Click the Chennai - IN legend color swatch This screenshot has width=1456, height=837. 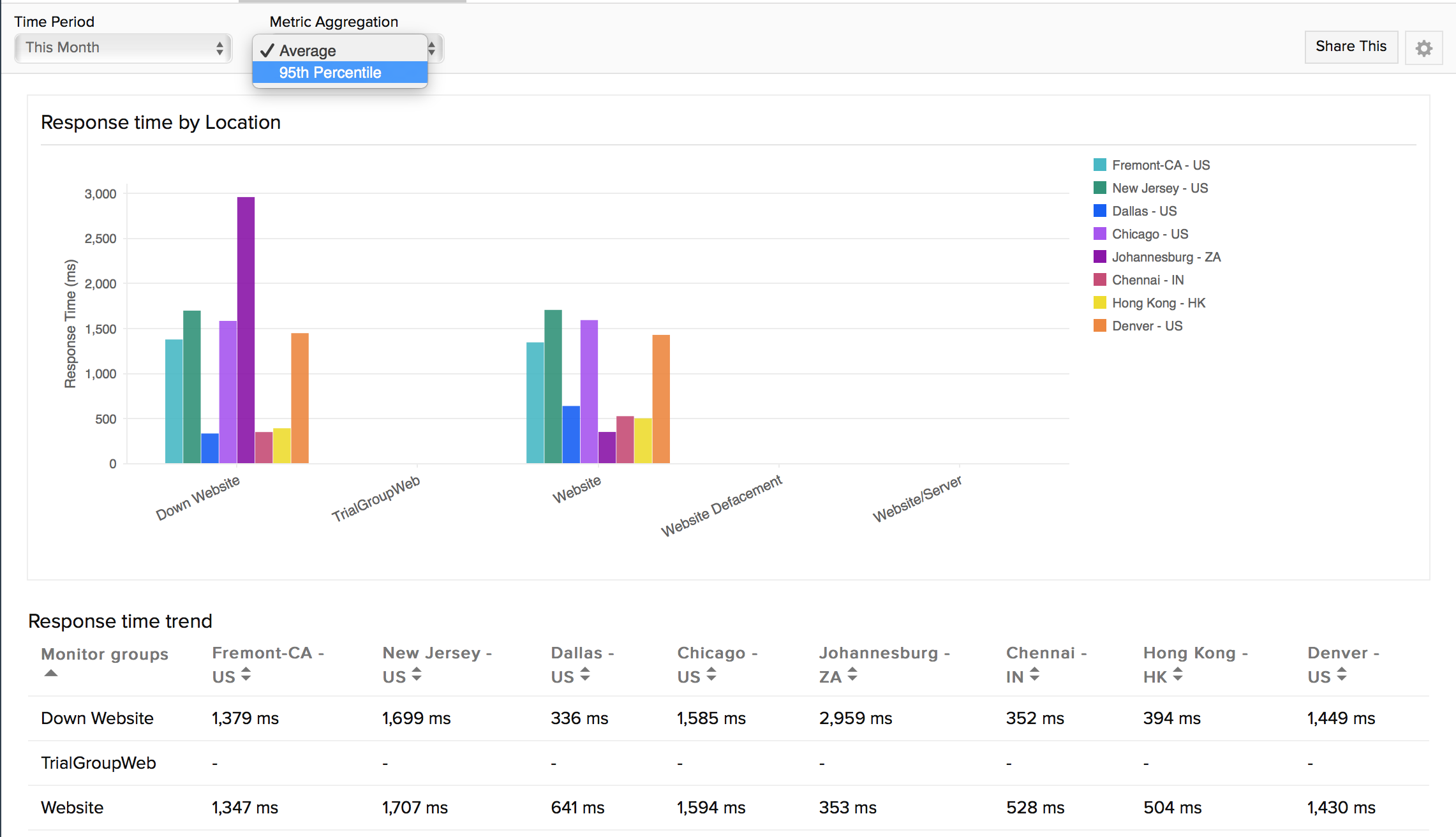coord(1099,280)
